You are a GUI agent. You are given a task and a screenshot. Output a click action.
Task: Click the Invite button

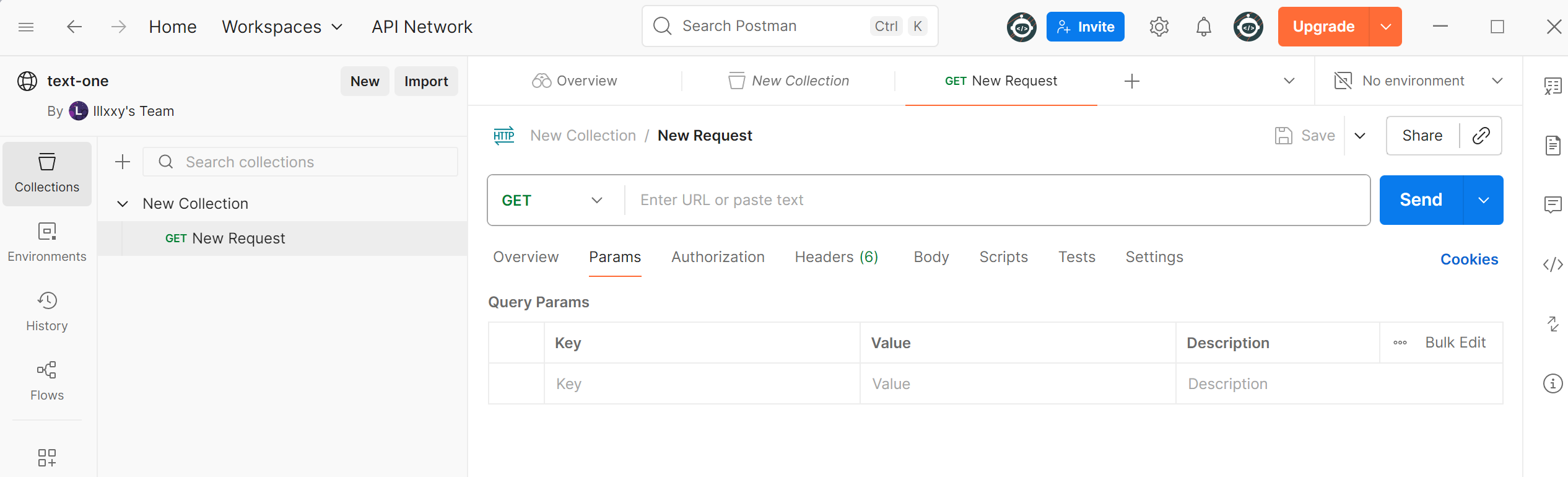1085,27
